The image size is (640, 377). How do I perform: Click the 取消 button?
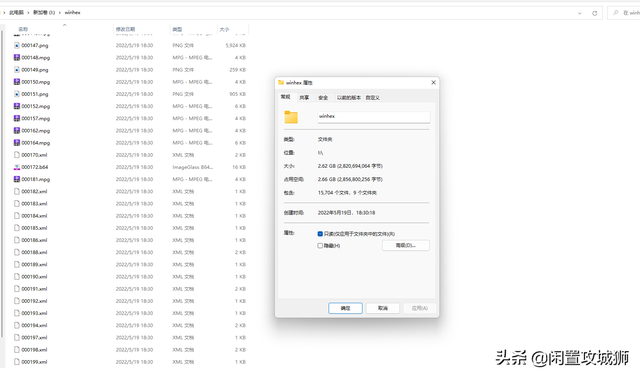pyautogui.click(x=383, y=308)
